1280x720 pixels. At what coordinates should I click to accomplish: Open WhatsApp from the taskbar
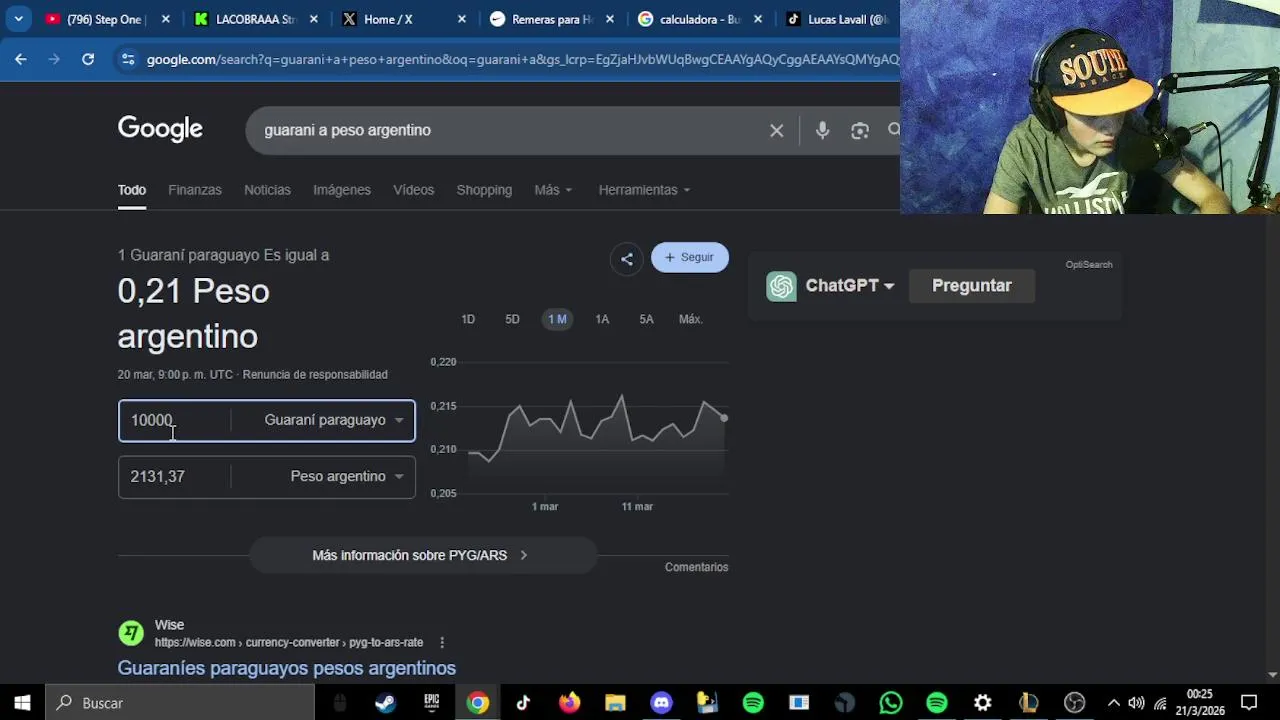(891, 703)
